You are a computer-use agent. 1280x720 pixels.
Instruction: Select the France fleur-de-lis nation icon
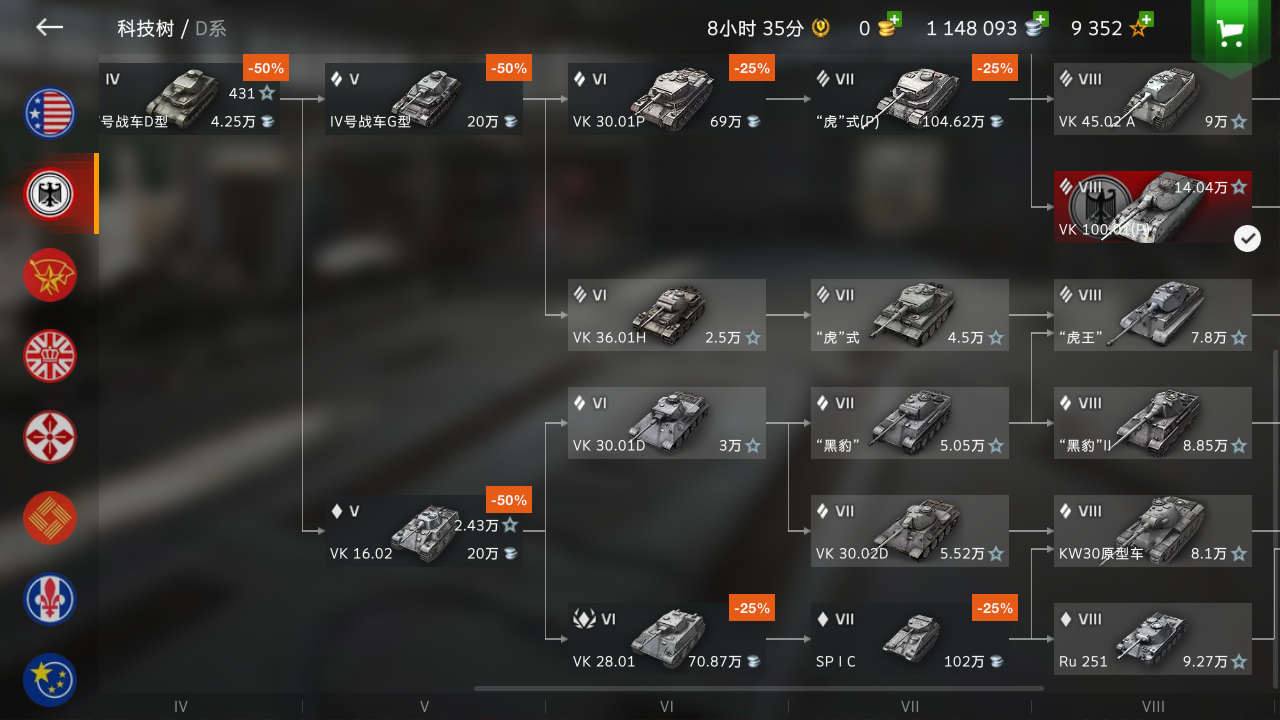click(x=50, y=599)
